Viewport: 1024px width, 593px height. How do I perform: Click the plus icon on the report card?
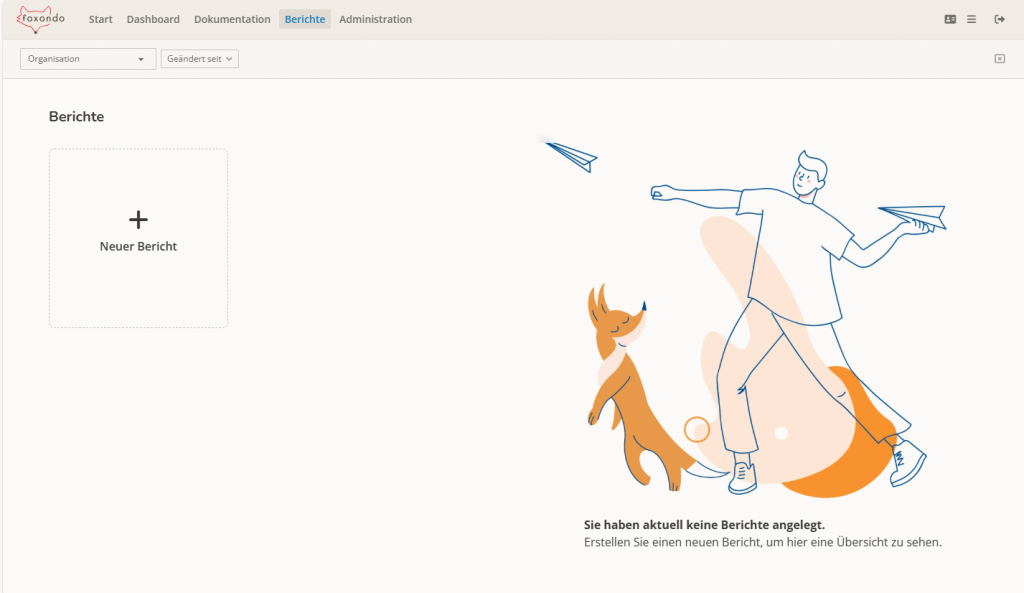click(138, 219)
